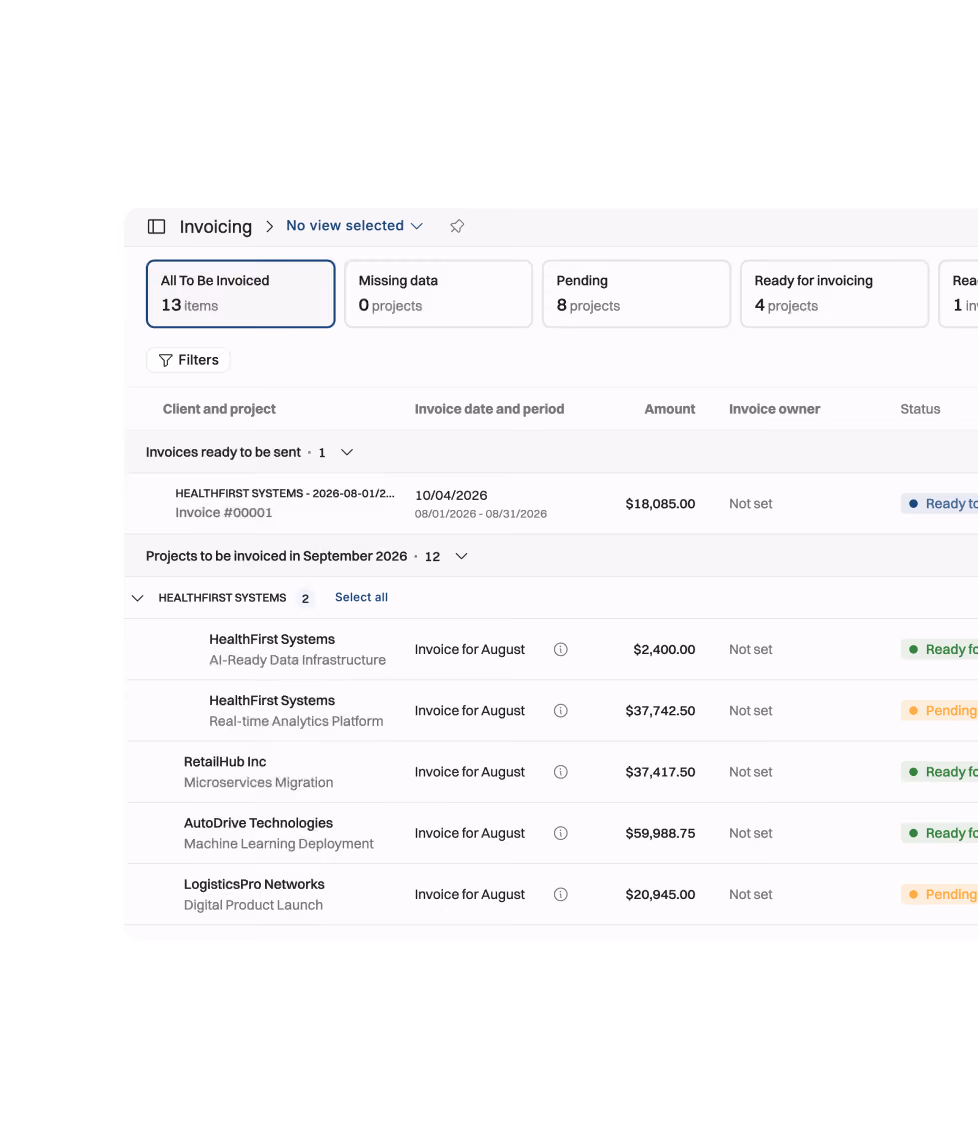Click the Invoice owner column header
The width and height of the screenshot is (978, 1146).
pos(774,410)
